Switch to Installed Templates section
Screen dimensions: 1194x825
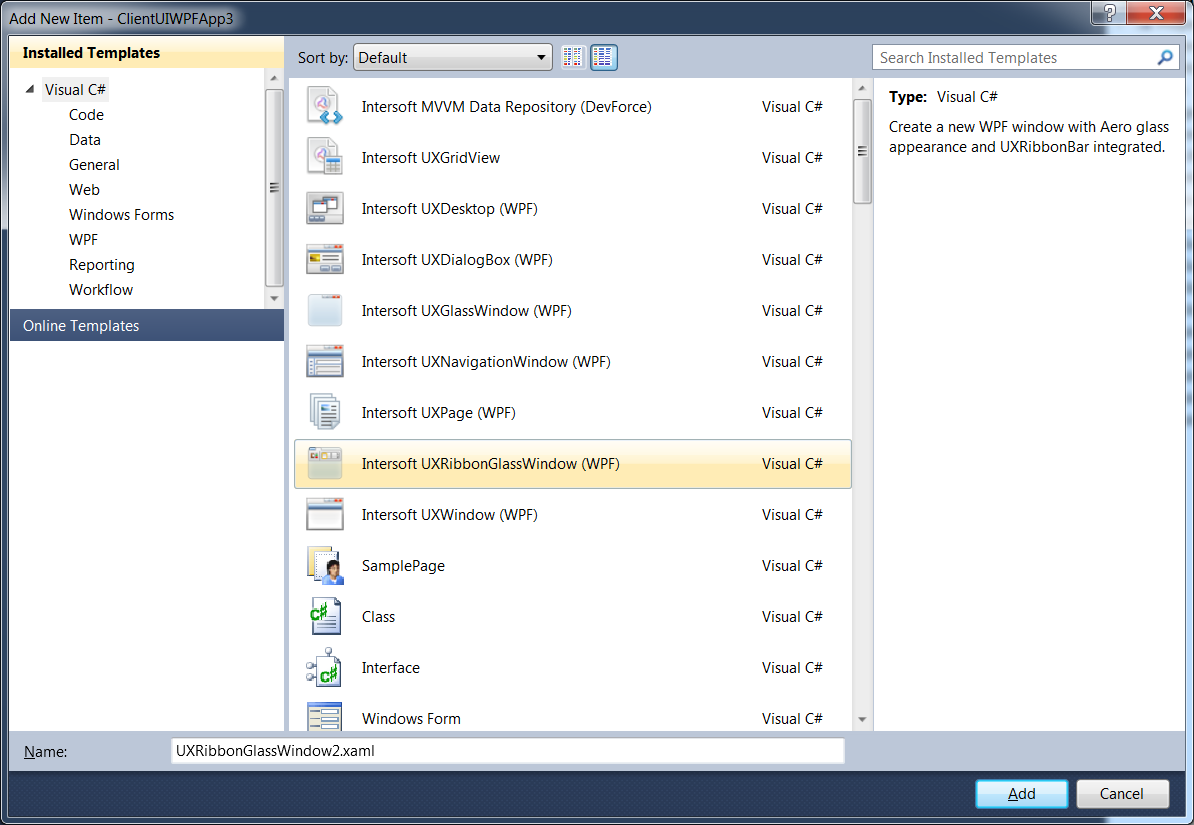click(147, 53)
